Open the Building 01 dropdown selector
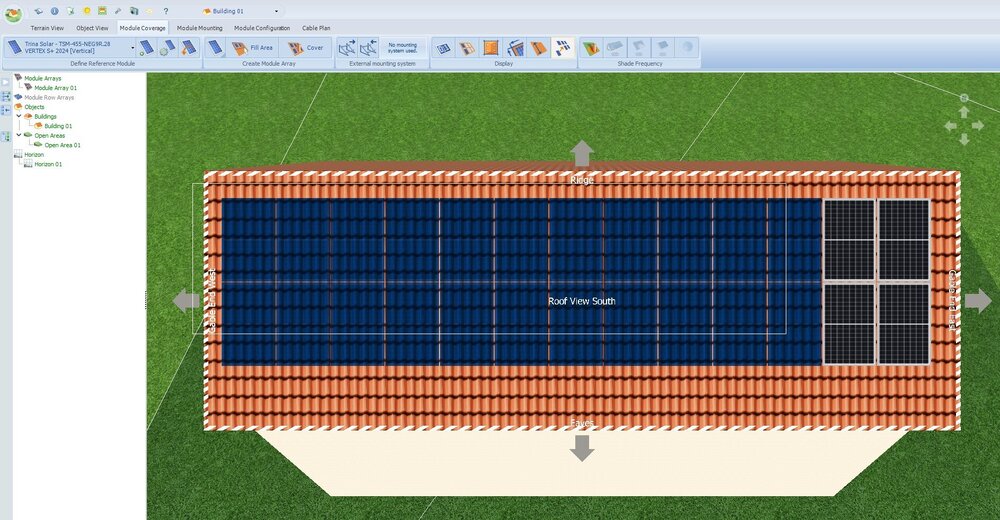This screenshot has width=1000, height=520. point(276,11)
